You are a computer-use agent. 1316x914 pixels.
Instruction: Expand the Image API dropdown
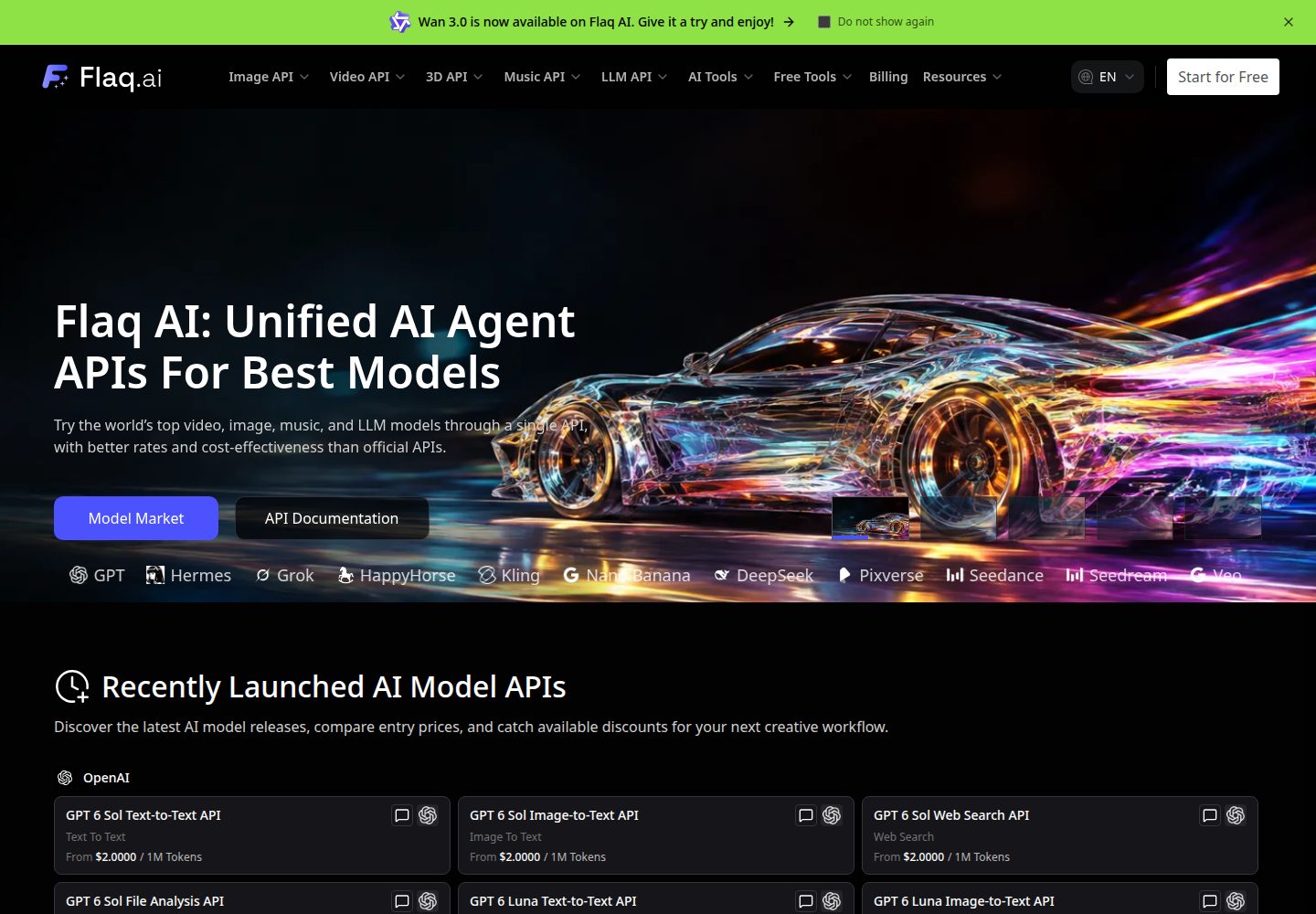(269, 77)
